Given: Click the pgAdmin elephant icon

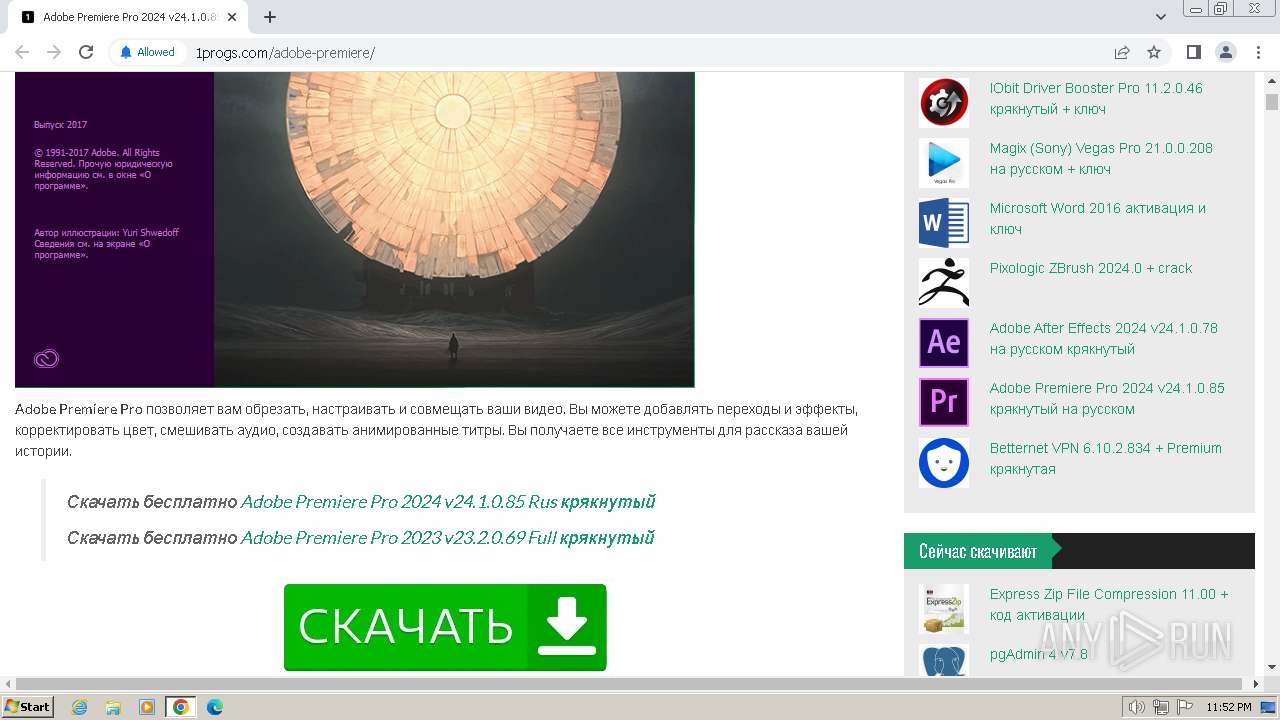Looking at the screenshot, I should [x=944, y=660].
